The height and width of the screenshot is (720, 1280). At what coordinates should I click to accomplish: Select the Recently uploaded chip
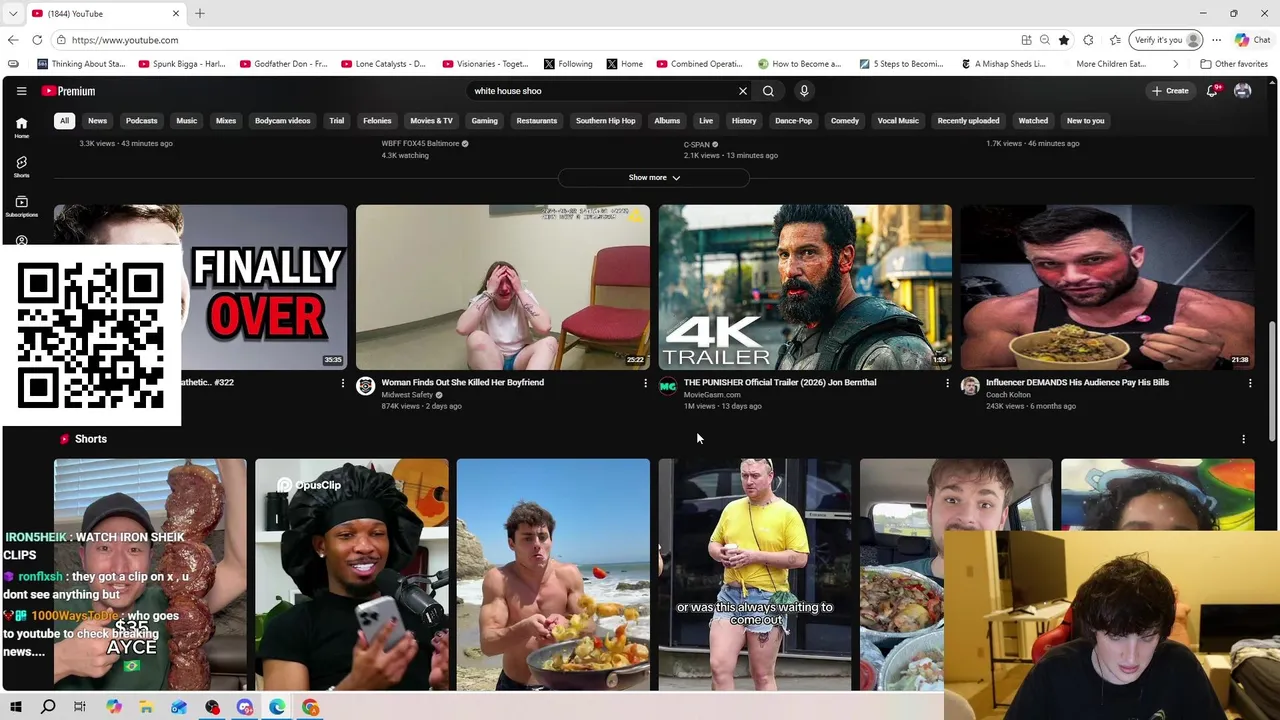click(x=968, y=121)
